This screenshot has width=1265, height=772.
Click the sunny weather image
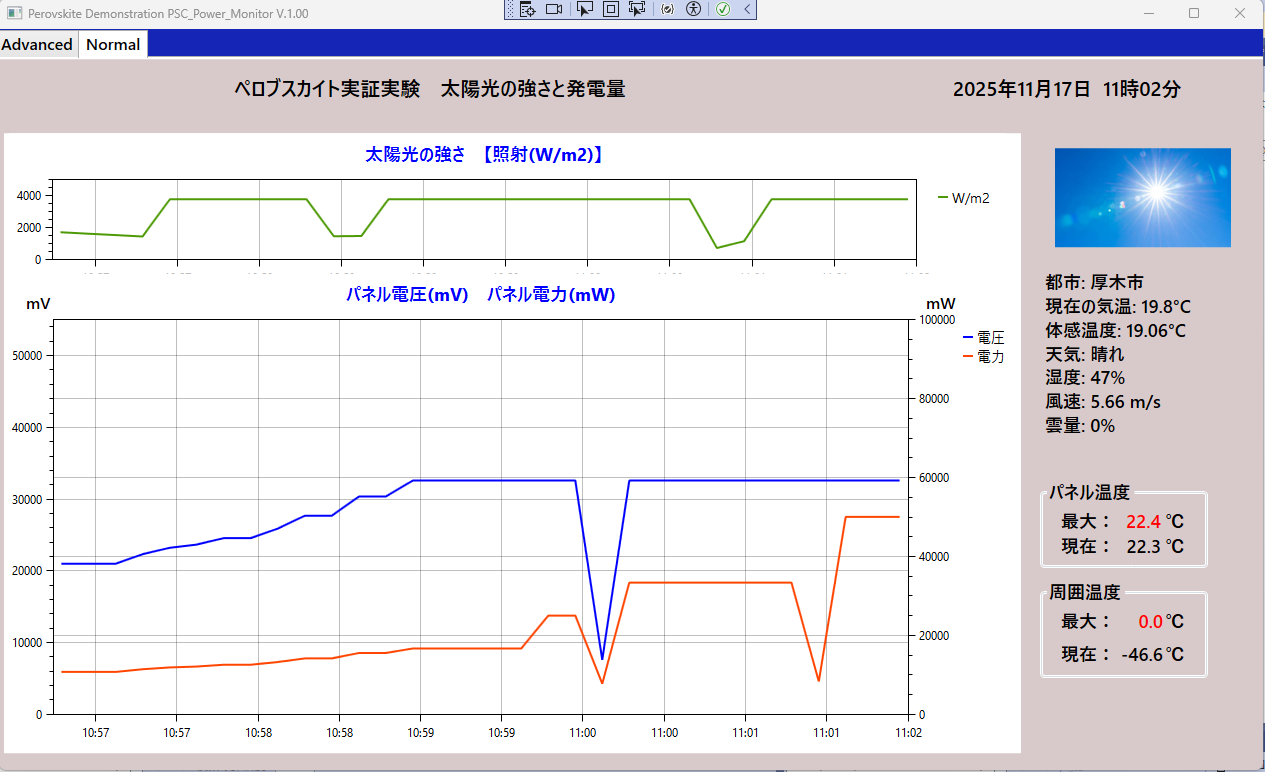tap(1142, 197)
